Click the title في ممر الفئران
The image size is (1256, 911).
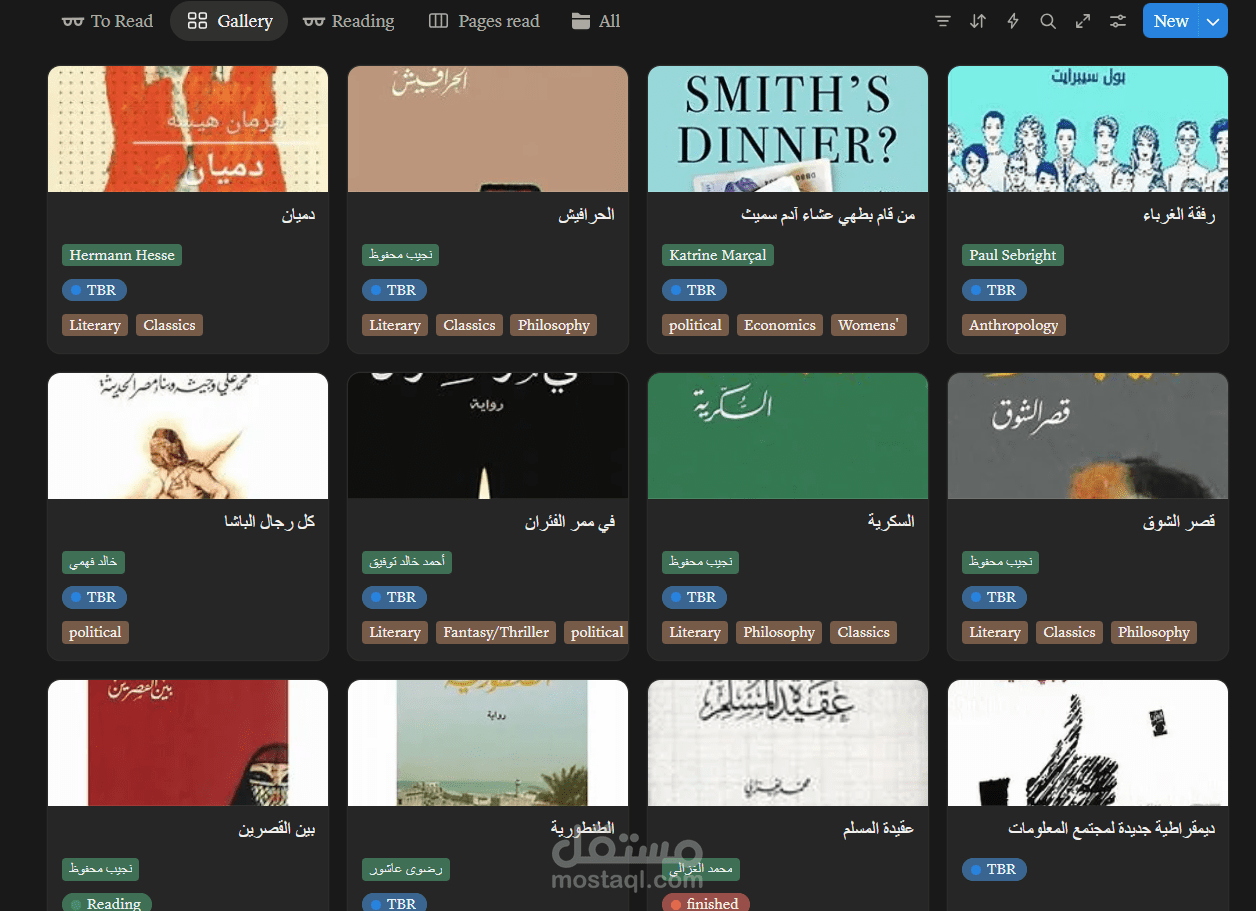tap(570, 522)
